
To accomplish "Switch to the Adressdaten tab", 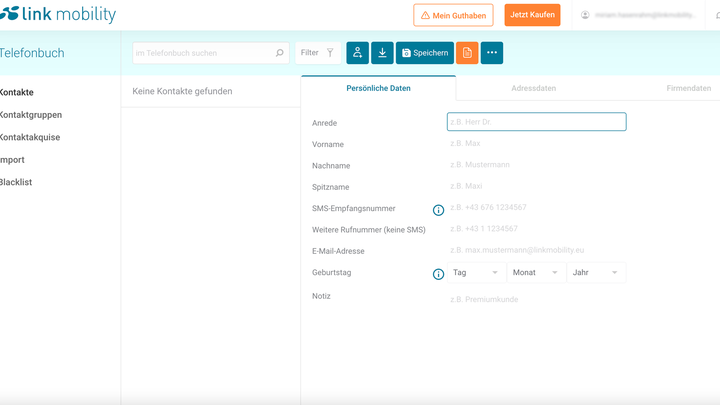I will coord(534,88).
